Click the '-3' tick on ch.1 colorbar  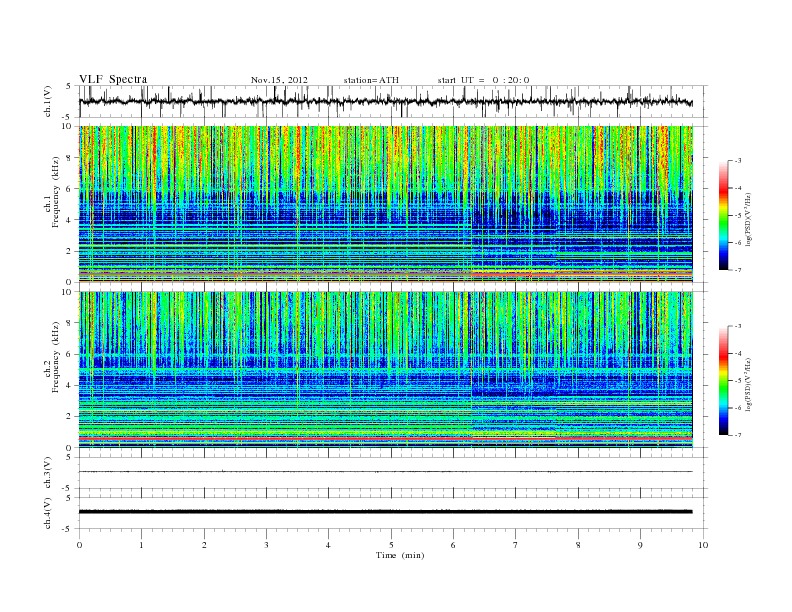pyautogui.click(x=738, y=161)
